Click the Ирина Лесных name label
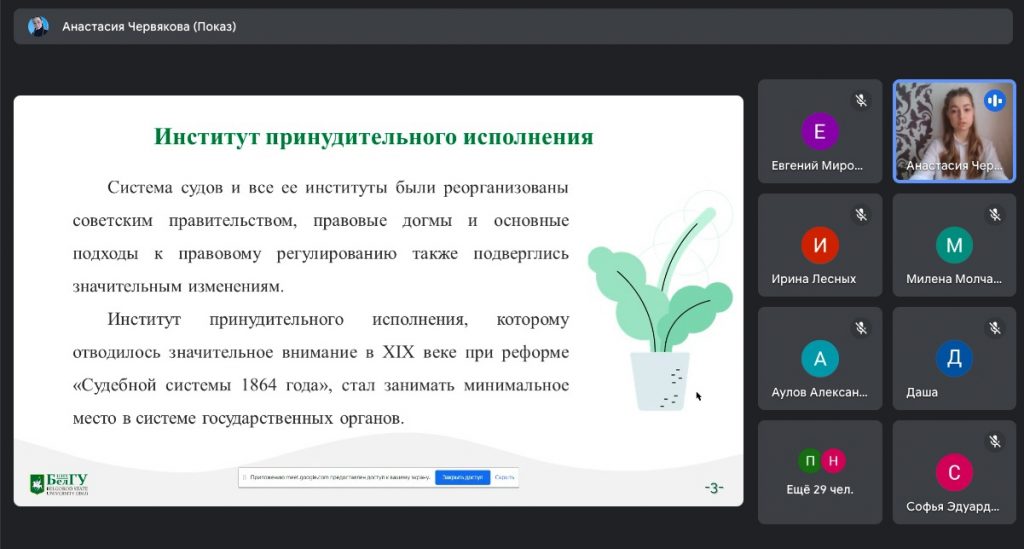 click(x=814, y=279)
